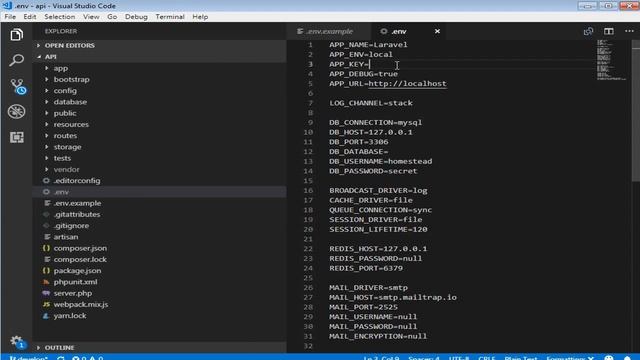Click the VS Code logo in title bar
This screenshot has height=360, width=640.
[7, 6]
